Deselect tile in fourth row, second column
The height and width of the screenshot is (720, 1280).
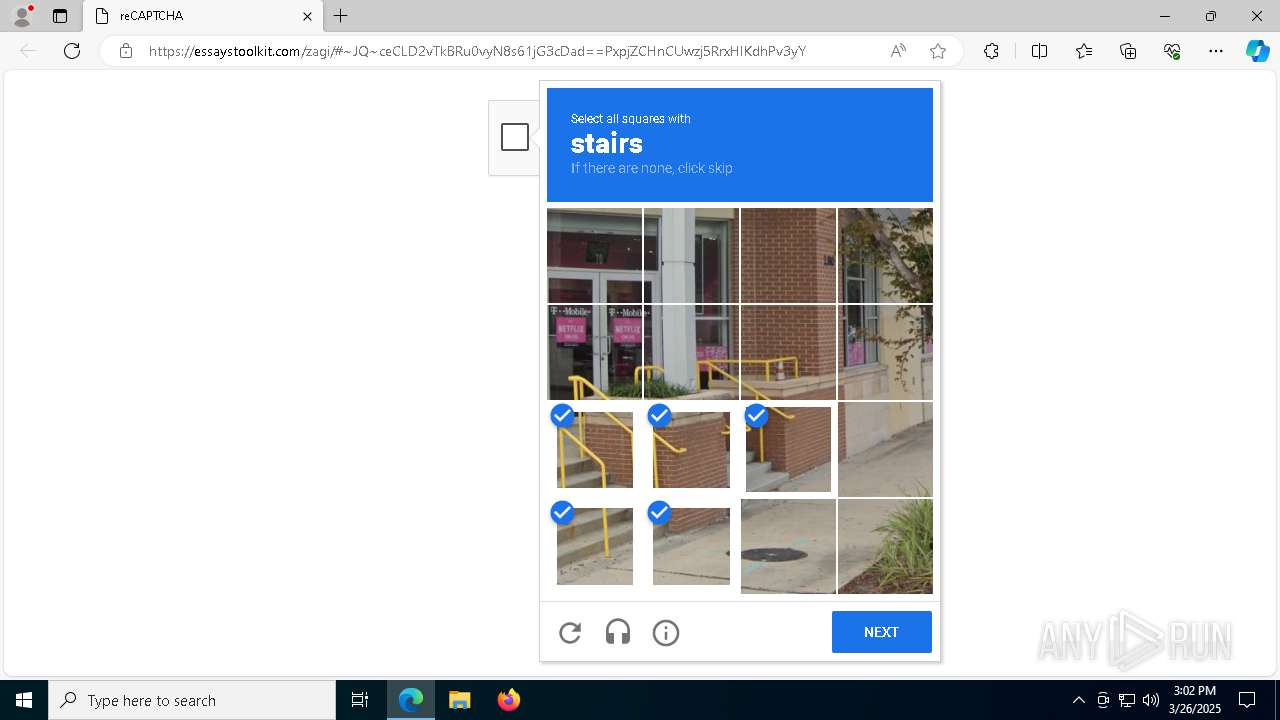click(691, 546)
